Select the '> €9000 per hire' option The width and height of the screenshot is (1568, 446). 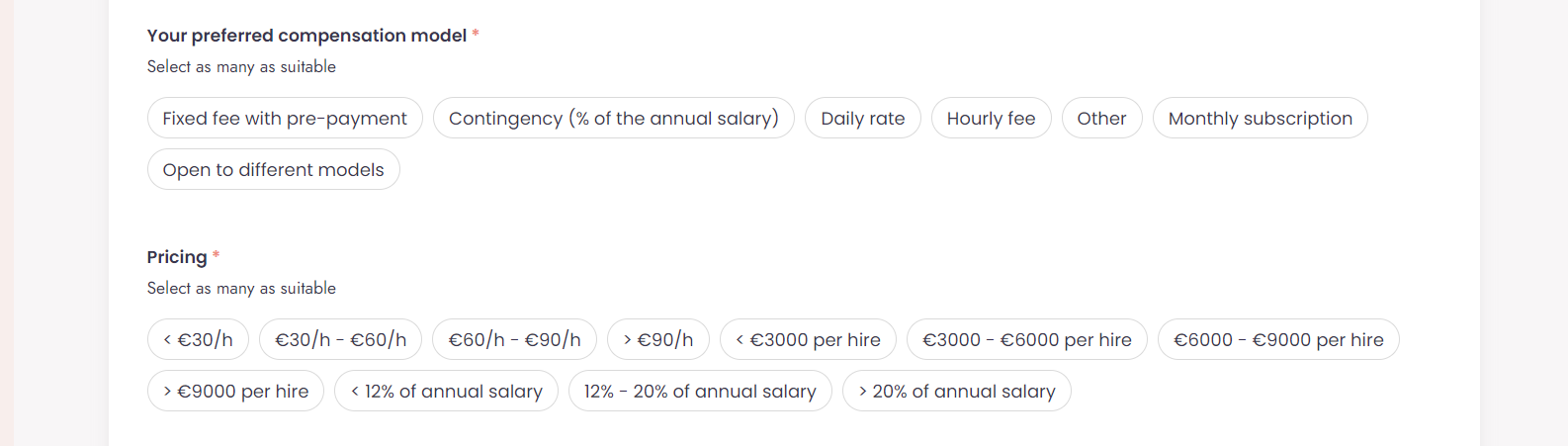(235, 392)
